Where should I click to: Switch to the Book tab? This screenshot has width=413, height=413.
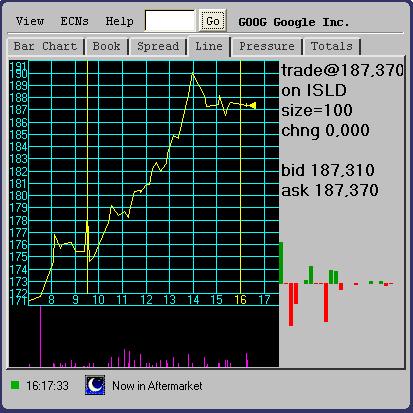(x=106, y=46)
